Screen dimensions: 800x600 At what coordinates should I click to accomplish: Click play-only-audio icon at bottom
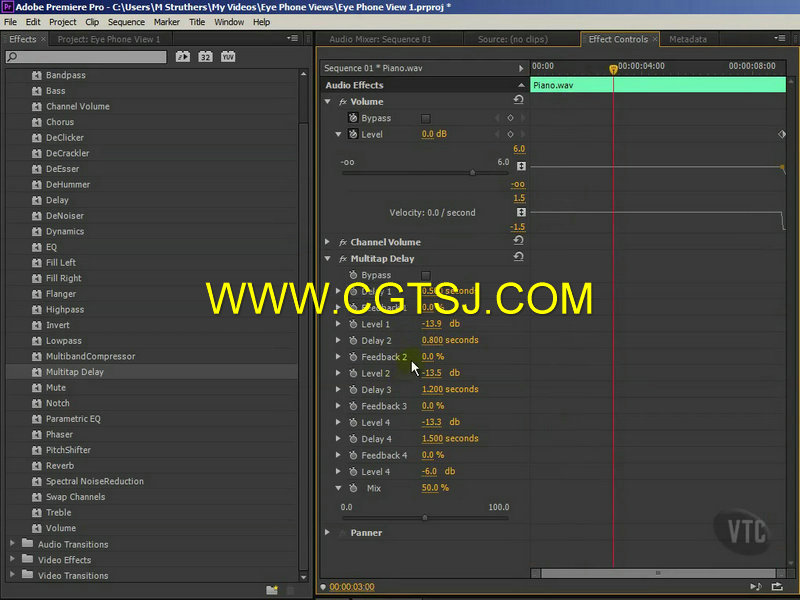(x=756, y=587)
